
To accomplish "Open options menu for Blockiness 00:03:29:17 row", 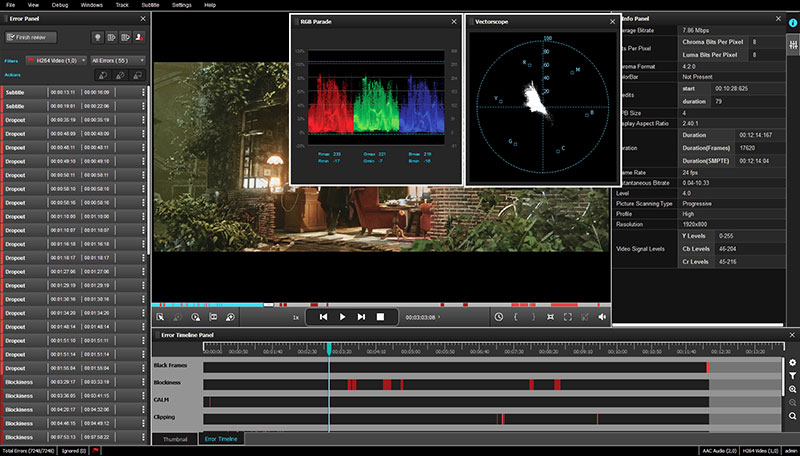I will 143,382.
